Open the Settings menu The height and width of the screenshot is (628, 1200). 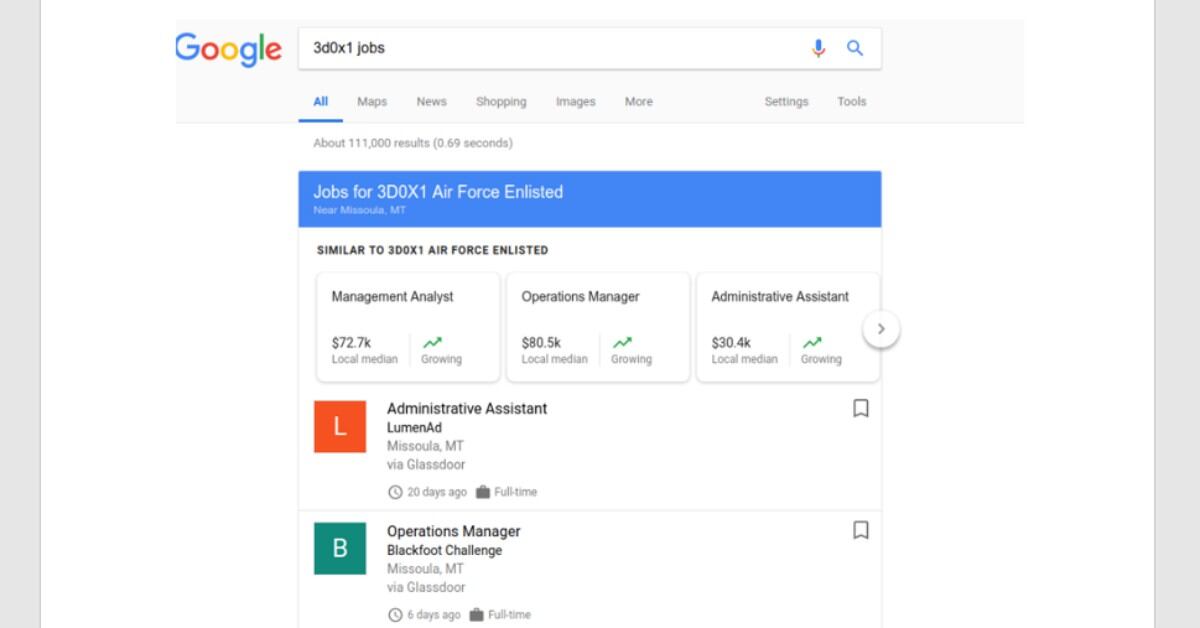tap(786, 102)
